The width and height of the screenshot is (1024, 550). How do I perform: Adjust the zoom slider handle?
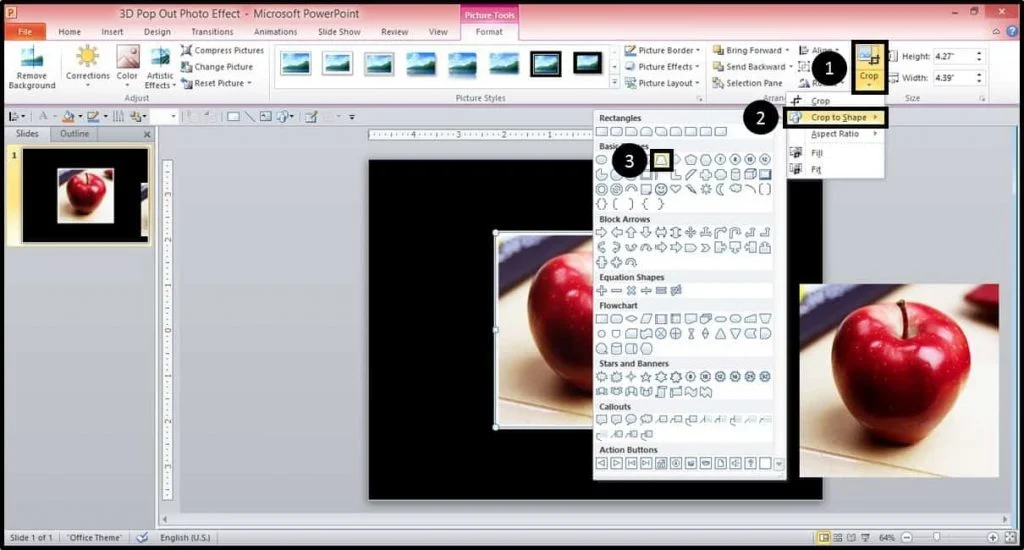click(936, 537)
